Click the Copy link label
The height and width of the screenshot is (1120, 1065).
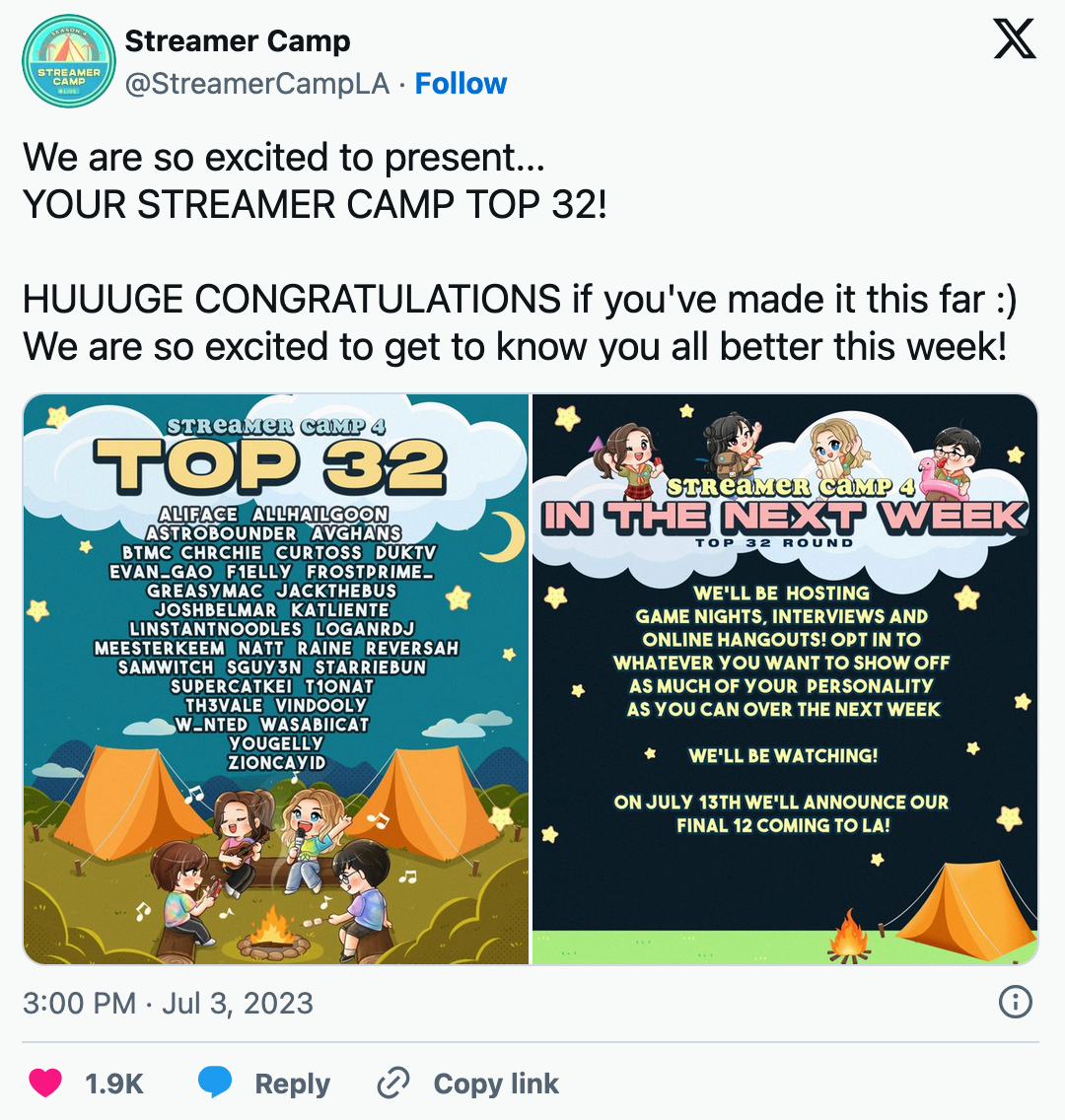coord(496,1084)
